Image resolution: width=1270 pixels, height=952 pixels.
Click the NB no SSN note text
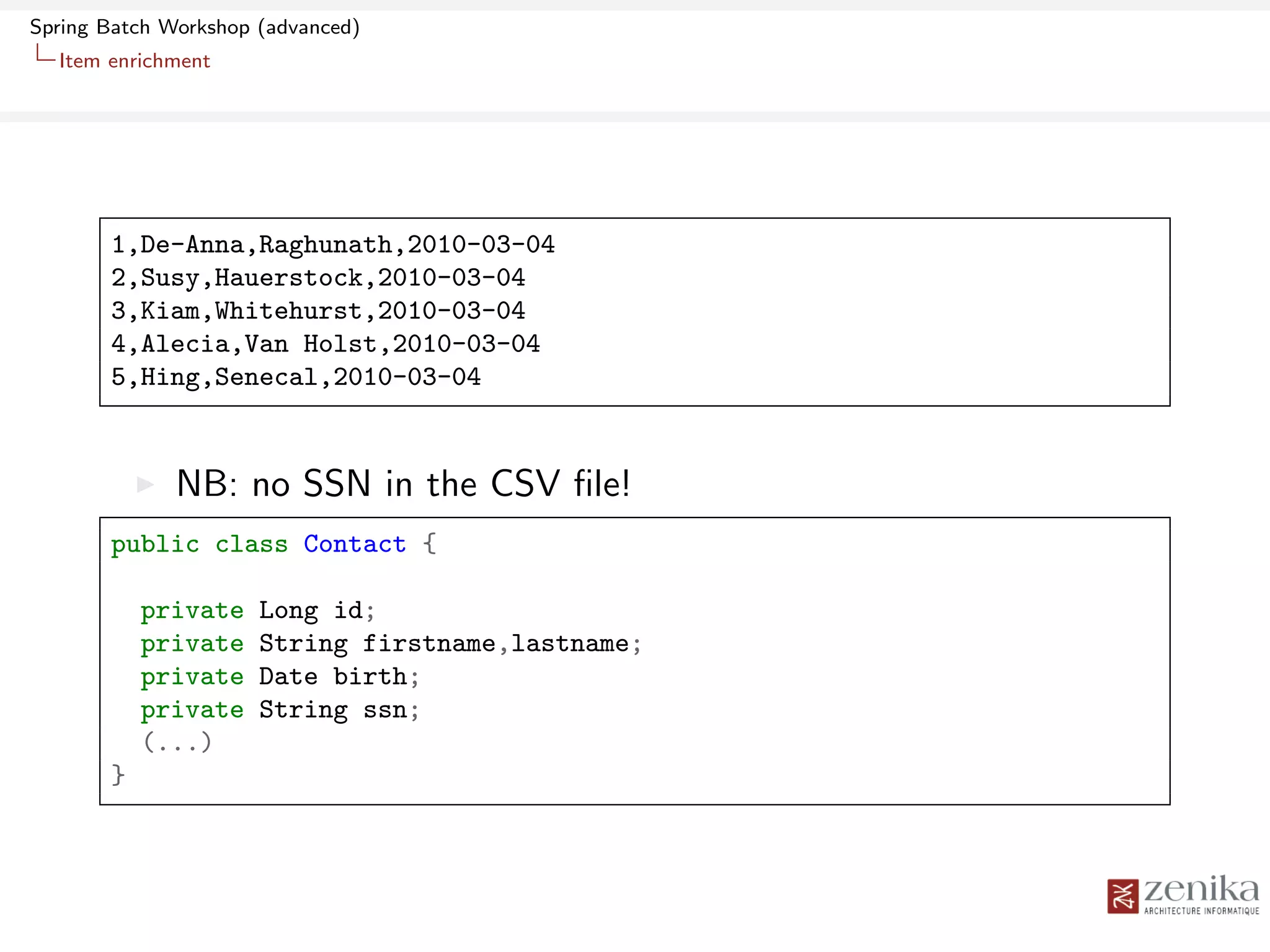click(x=403, y=484)
